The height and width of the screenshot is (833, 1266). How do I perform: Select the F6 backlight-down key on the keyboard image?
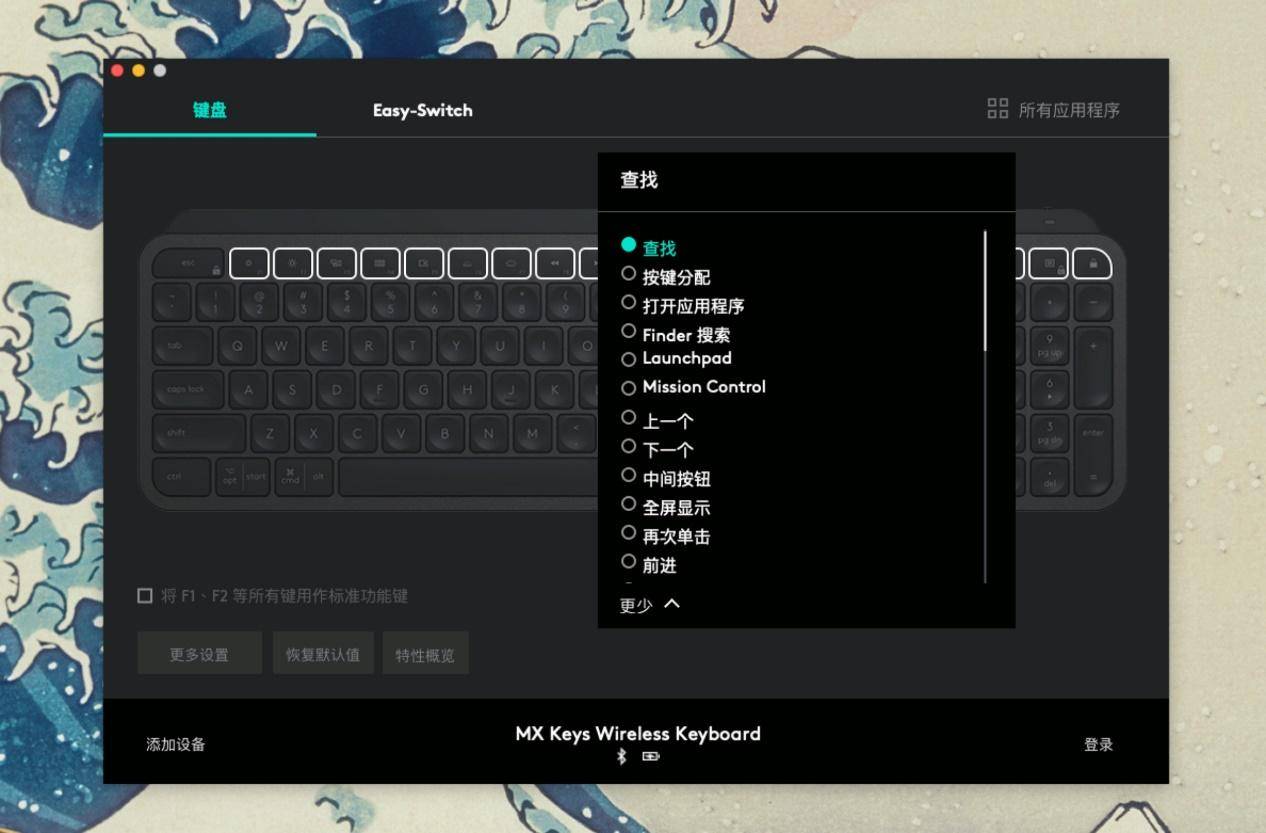(468, 264)
